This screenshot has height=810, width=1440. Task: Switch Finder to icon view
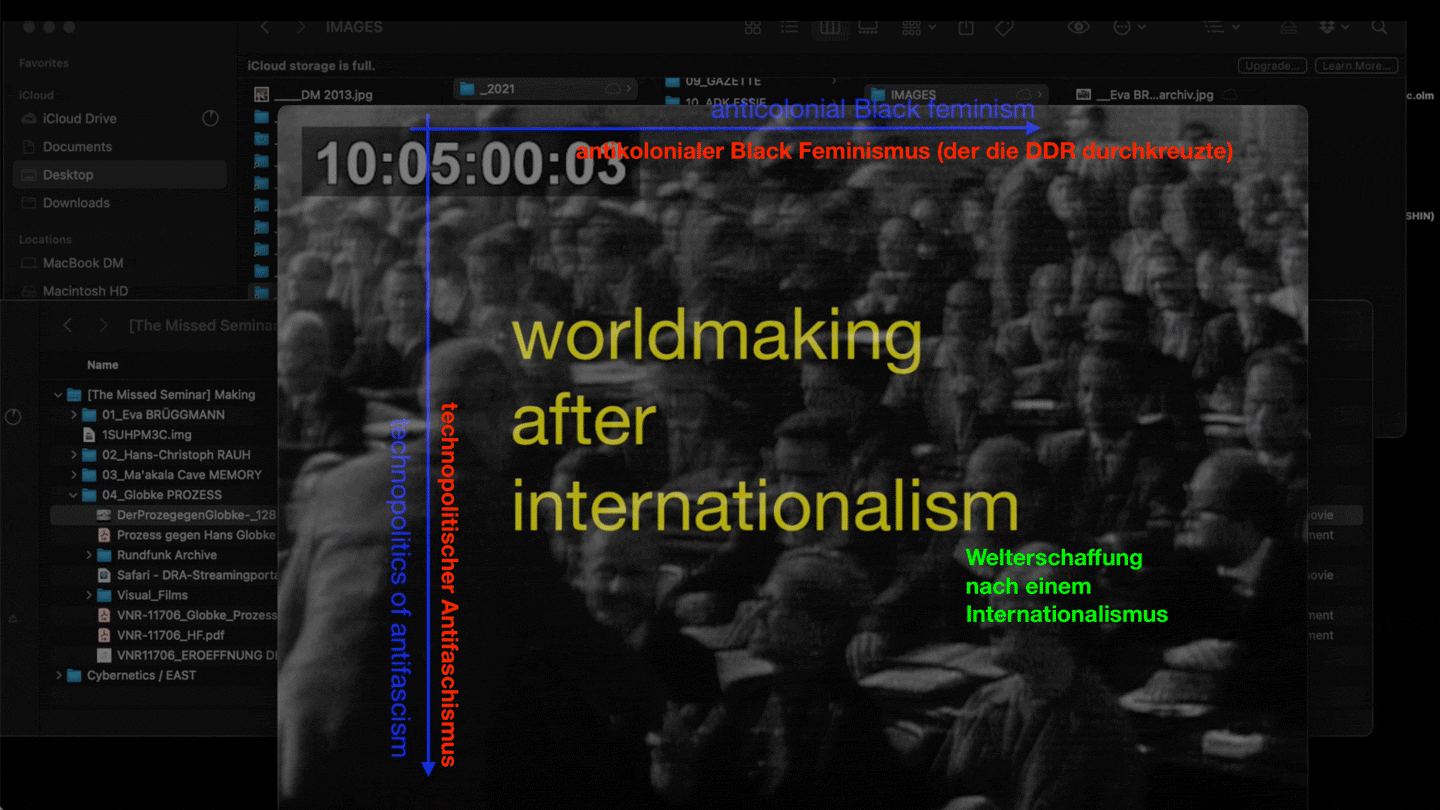[x=753, y=28]
